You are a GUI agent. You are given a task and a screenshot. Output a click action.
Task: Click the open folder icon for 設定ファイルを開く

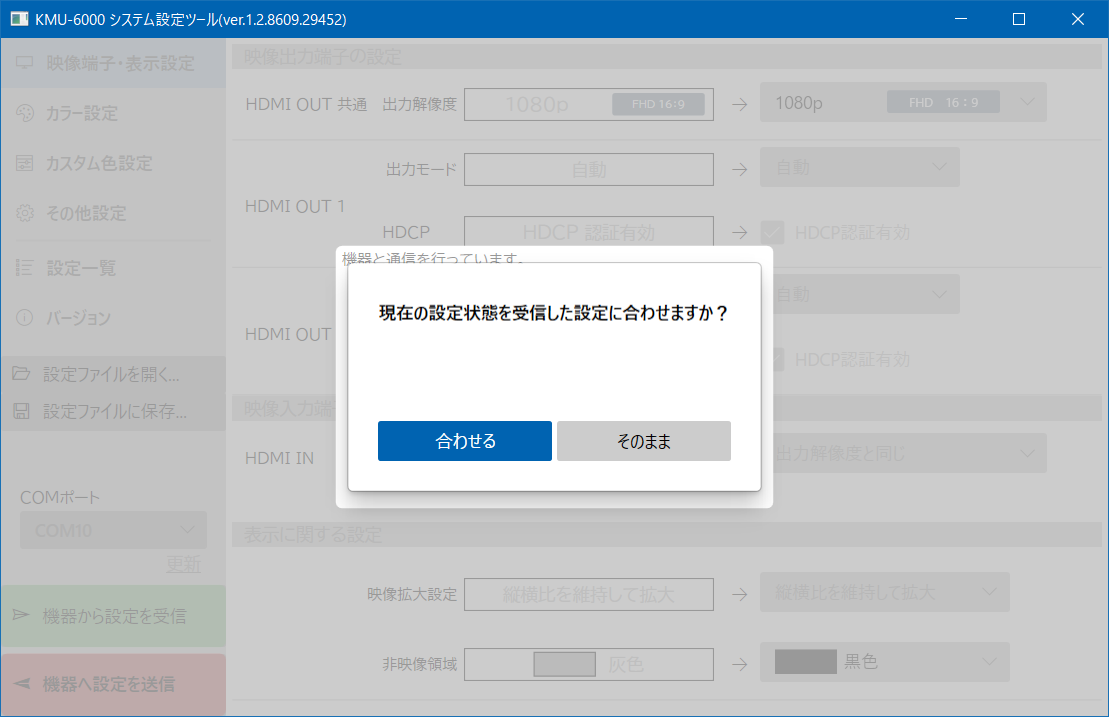click(21, 375)
